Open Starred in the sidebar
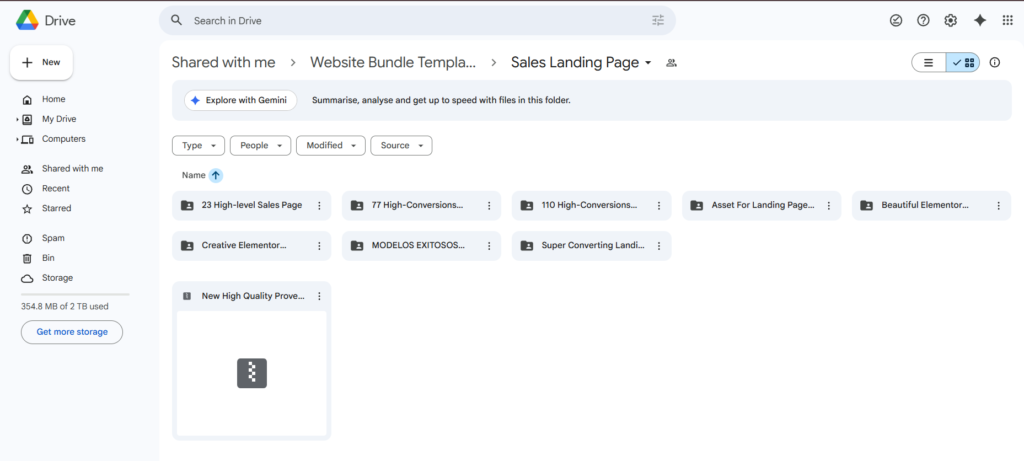This screenshot has width=1024, height=461. coord(56,208)
